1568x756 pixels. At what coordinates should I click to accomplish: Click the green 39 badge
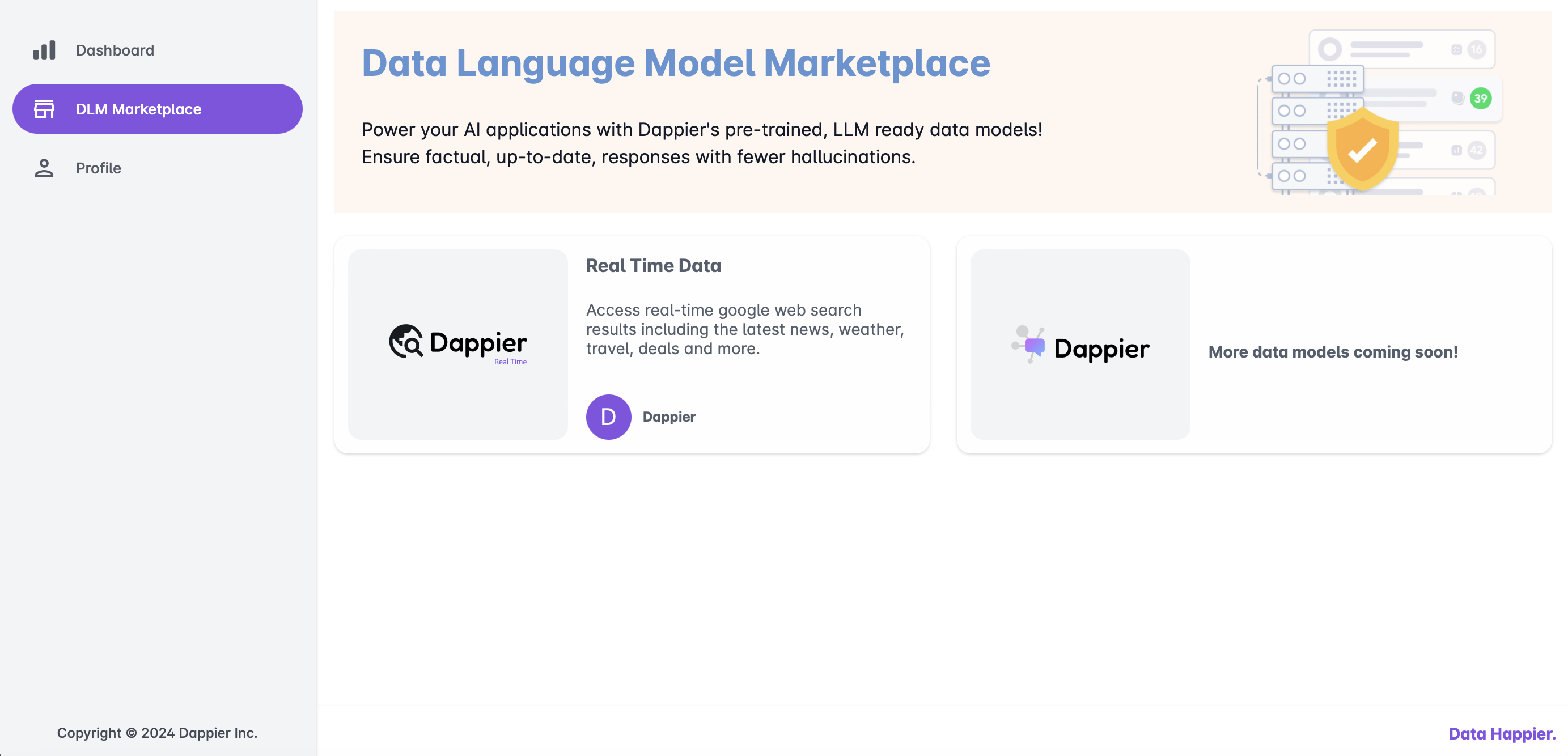(x=1480, y=98)
